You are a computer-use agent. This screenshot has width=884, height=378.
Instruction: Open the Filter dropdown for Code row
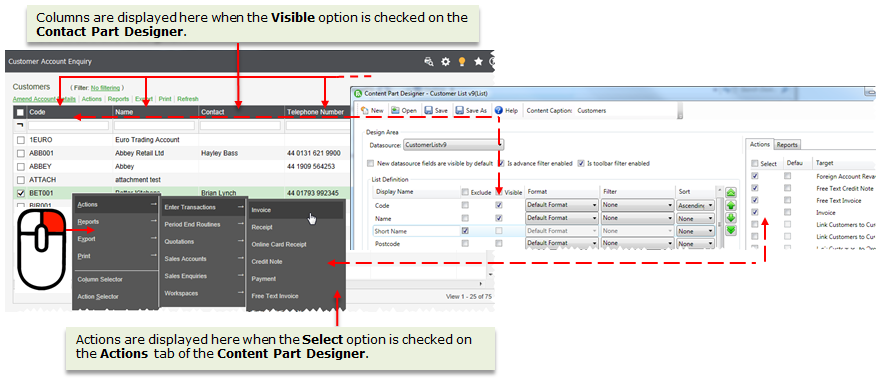638,205
